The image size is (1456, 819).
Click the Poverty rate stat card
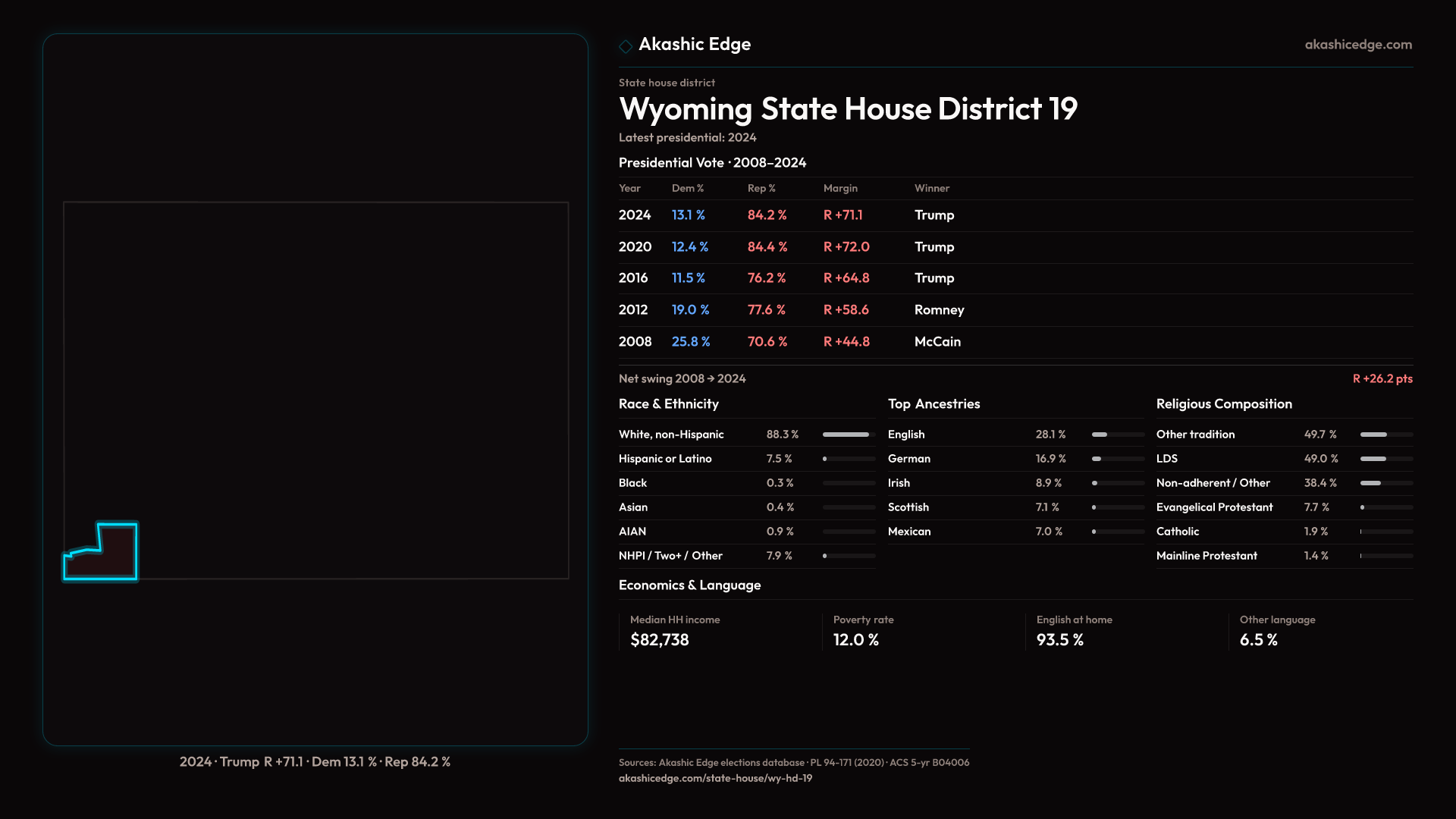[863, 631]
